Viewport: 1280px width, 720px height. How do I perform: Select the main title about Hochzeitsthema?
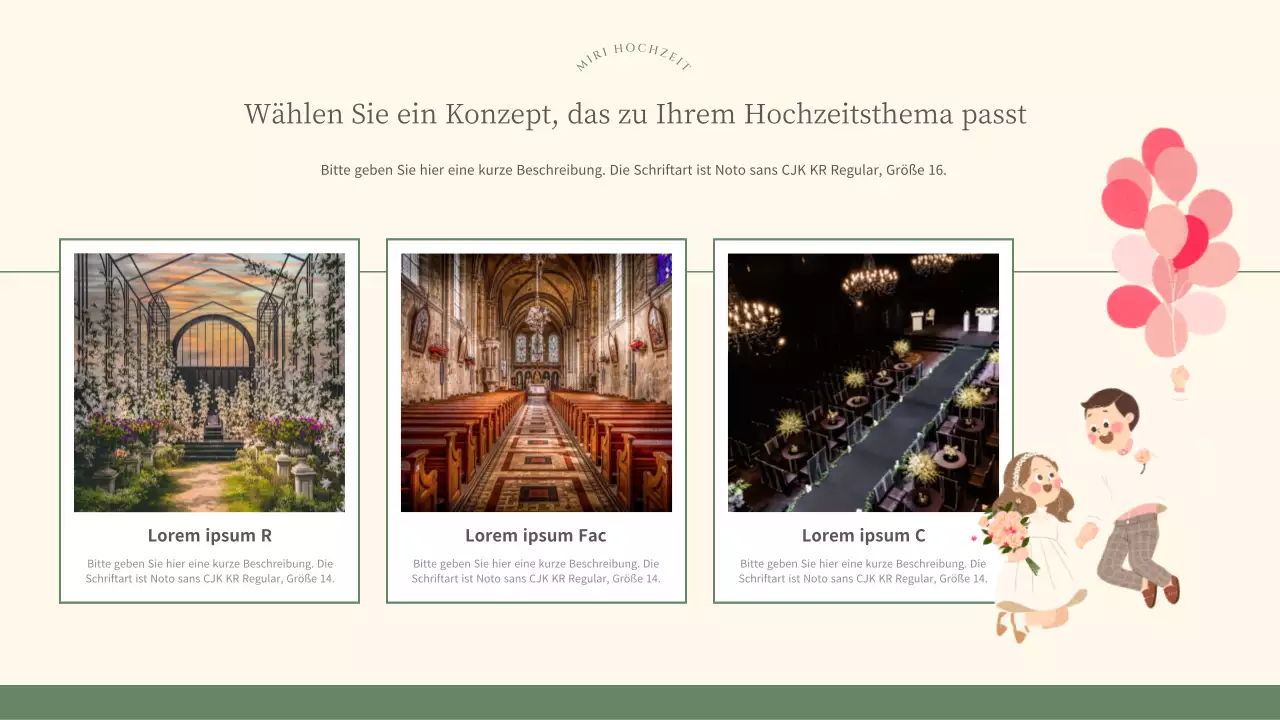coord(634,113)
